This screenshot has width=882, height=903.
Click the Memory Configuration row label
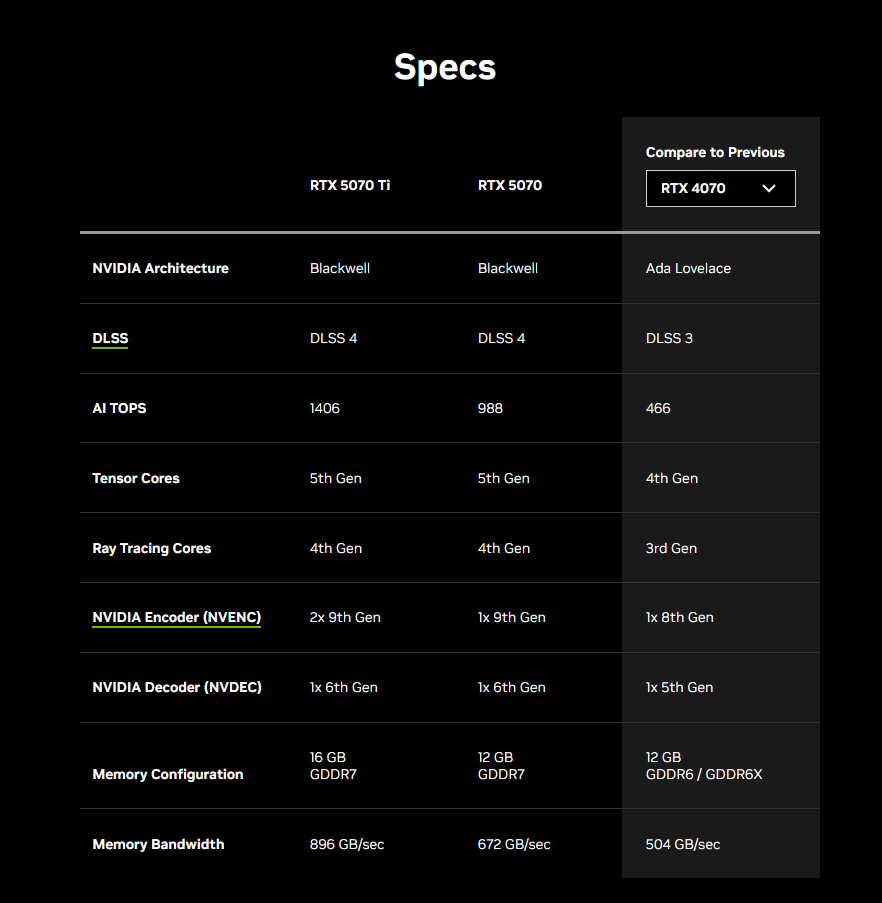pos(168,775)
